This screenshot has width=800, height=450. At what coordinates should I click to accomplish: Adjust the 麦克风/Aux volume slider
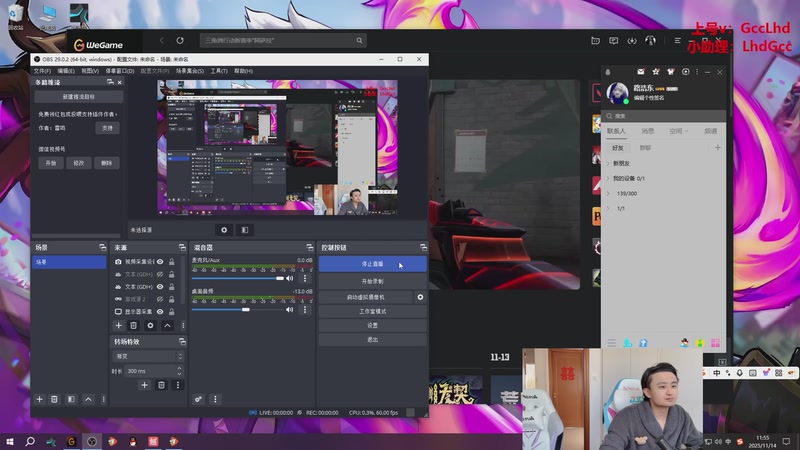238,278
